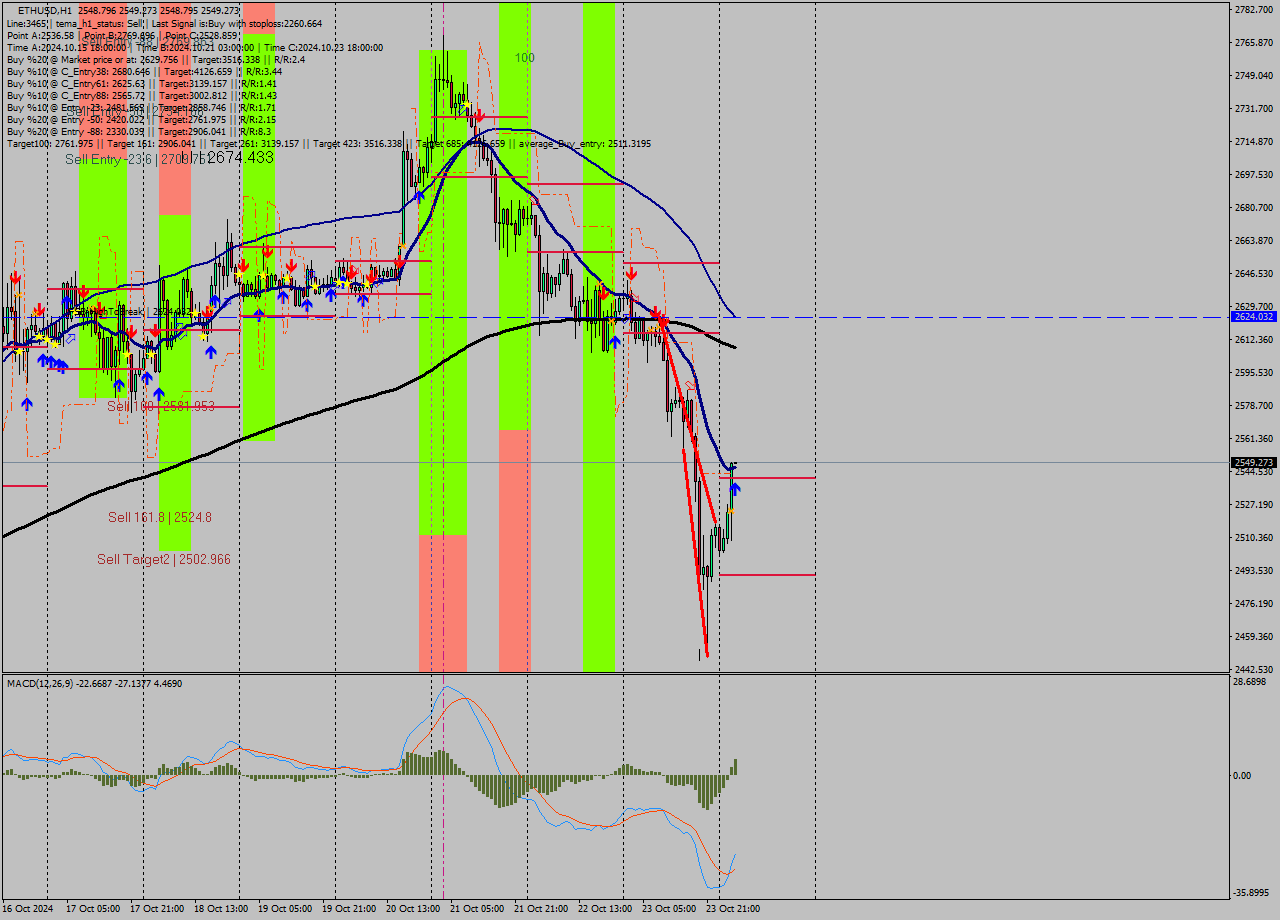This screenshot has height=920, width=1280.
Task: Click the 2595.530 price scale value
Action: click(x=1254, y=372)
